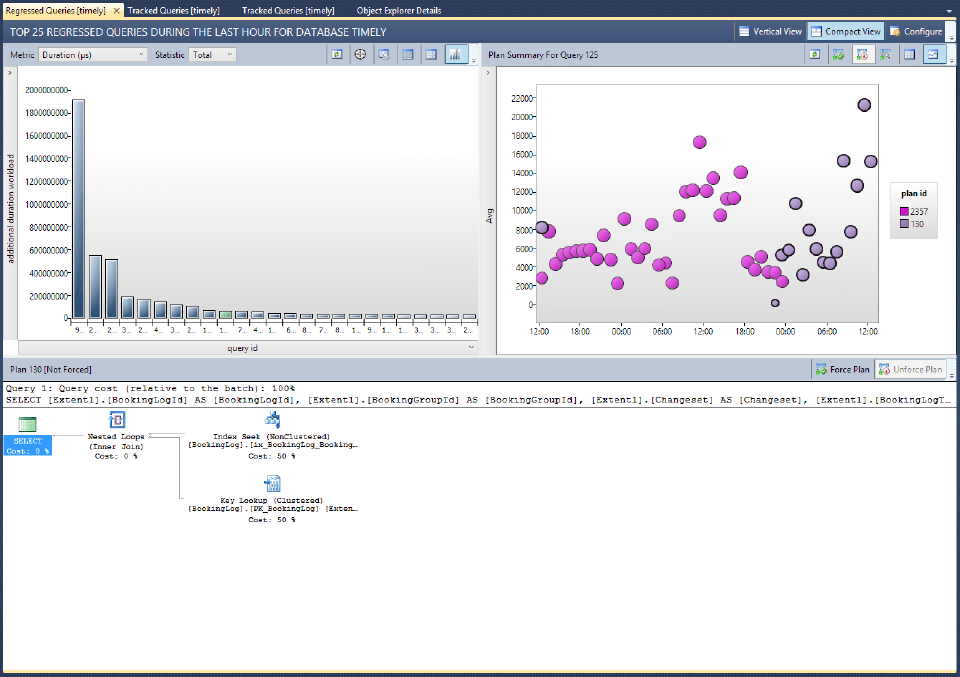Click the Force Plan icon in plan summary toolbar
Image resolution: width=960 pixels, height=677 pixels.
(x=837, y=54)
